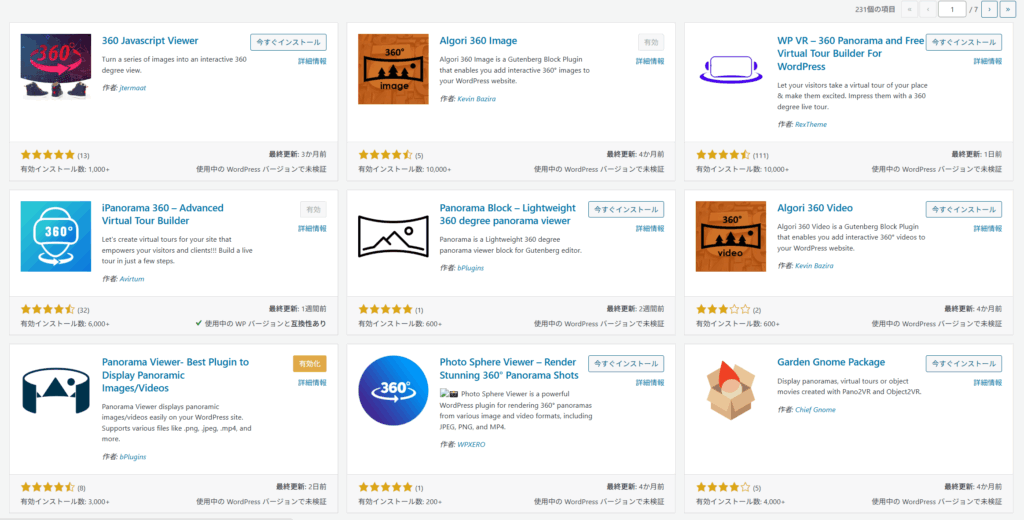
Task: Click the current page number field
Action: pyautogui.click(x=951, y=9)
